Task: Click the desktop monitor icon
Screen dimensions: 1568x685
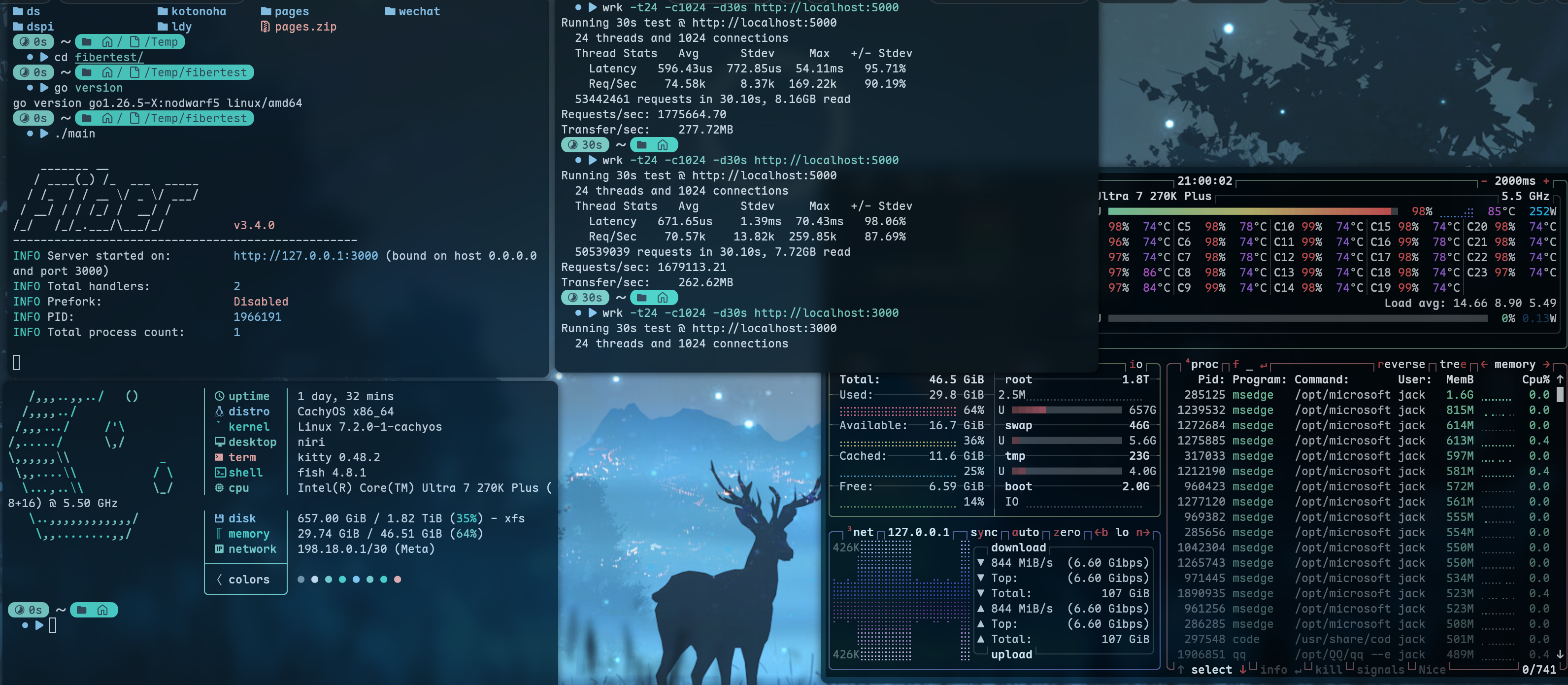Action: [x=219, y=442]
